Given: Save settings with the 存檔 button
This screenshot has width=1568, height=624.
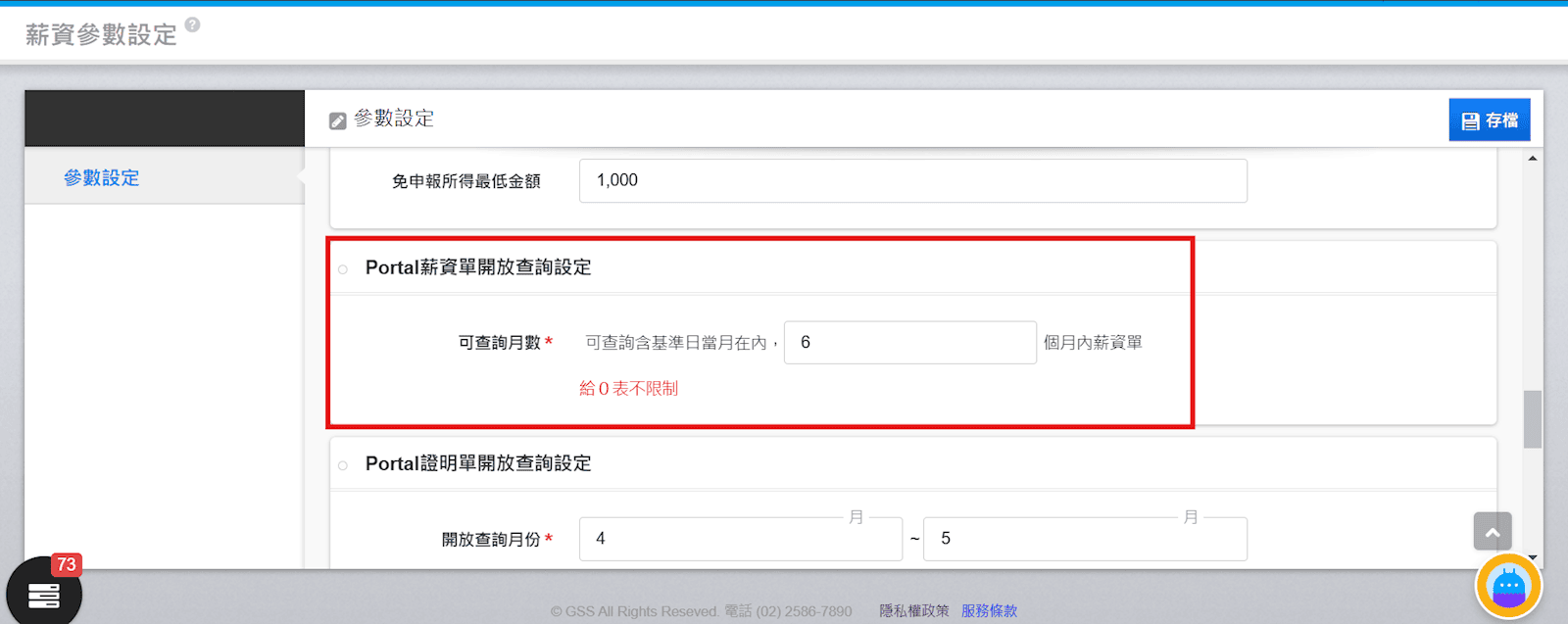Looking at the screenshot, I should (1489, 120).
